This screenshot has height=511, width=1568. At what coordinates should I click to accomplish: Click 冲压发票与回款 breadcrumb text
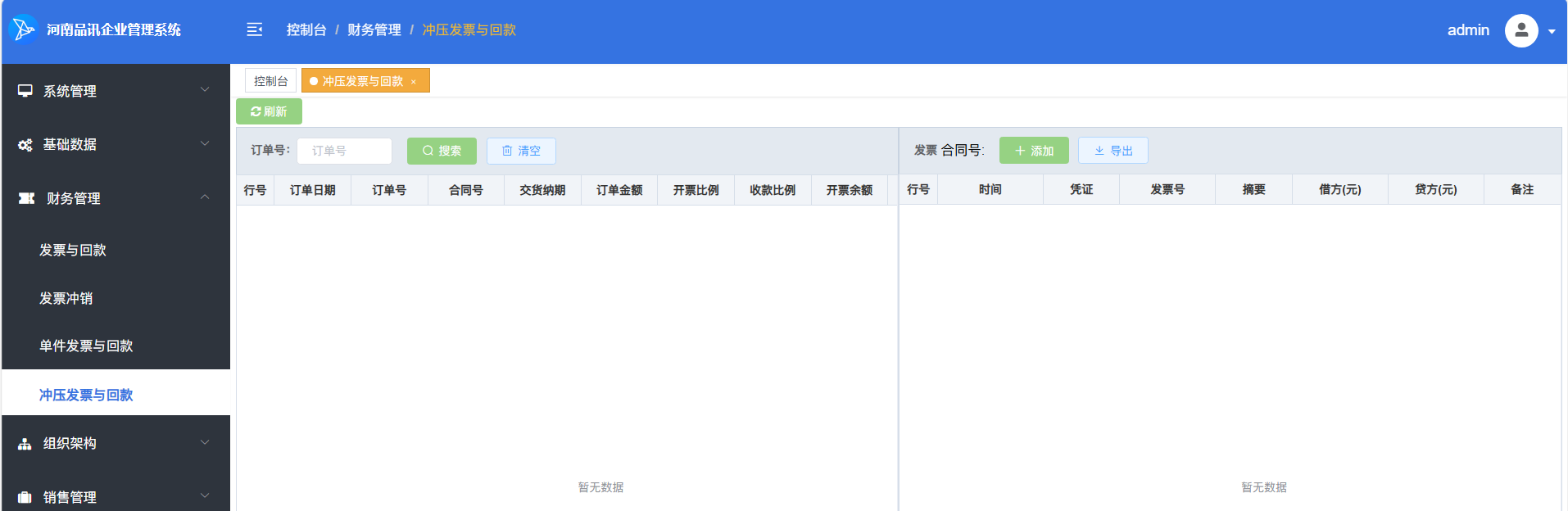469,29
